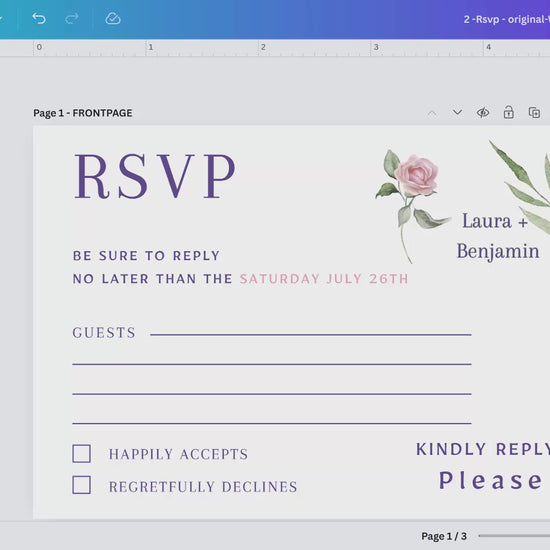Toggle the hide page eye icon
550x550 pixels.
(x=483, y=113)
